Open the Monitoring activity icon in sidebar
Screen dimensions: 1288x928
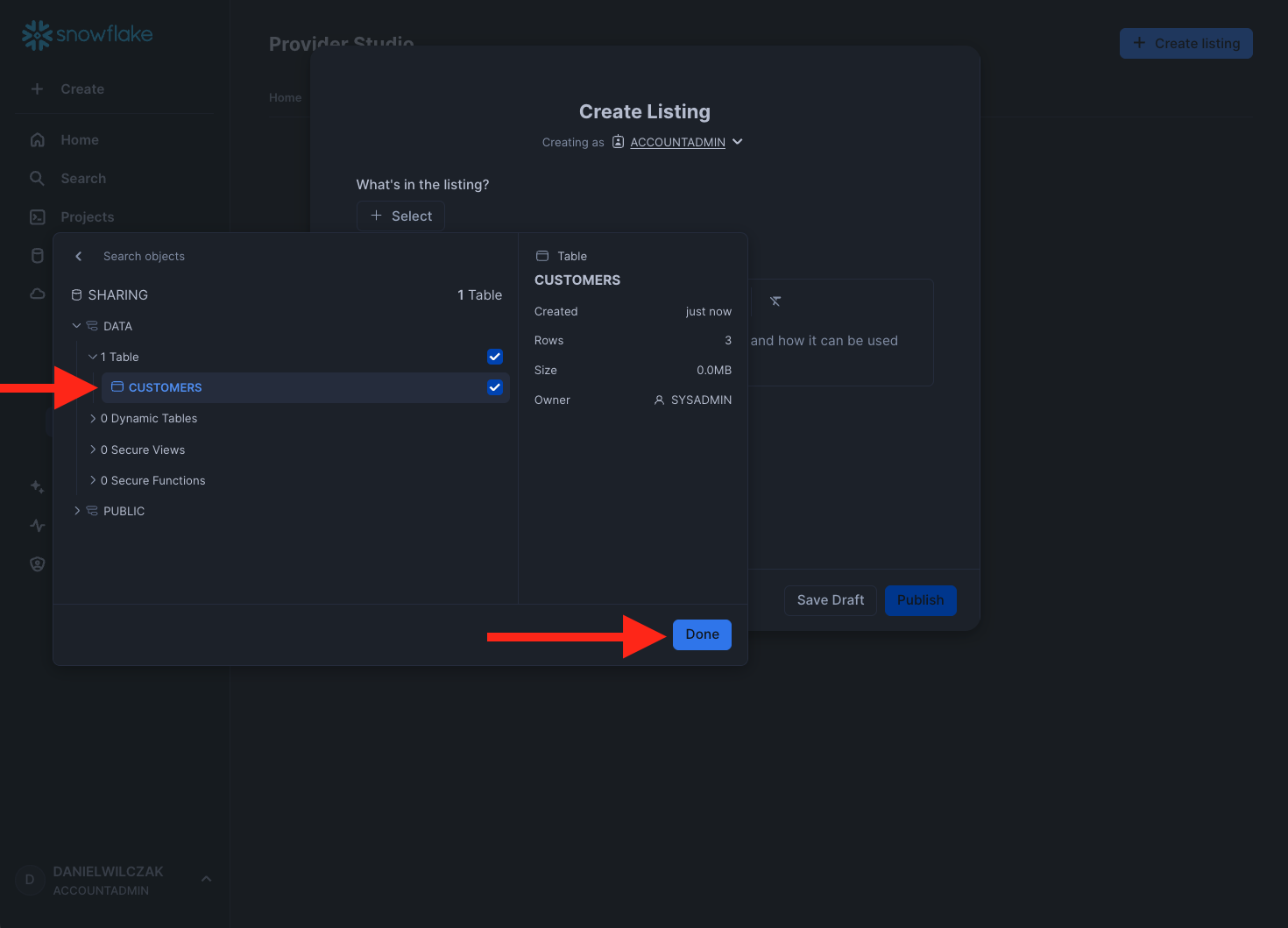37,525
